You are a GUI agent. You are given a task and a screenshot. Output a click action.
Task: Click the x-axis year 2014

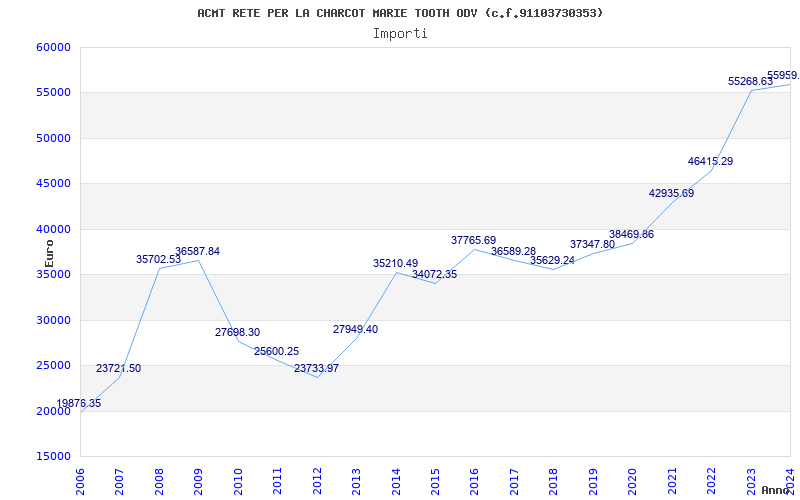(396, 482)
